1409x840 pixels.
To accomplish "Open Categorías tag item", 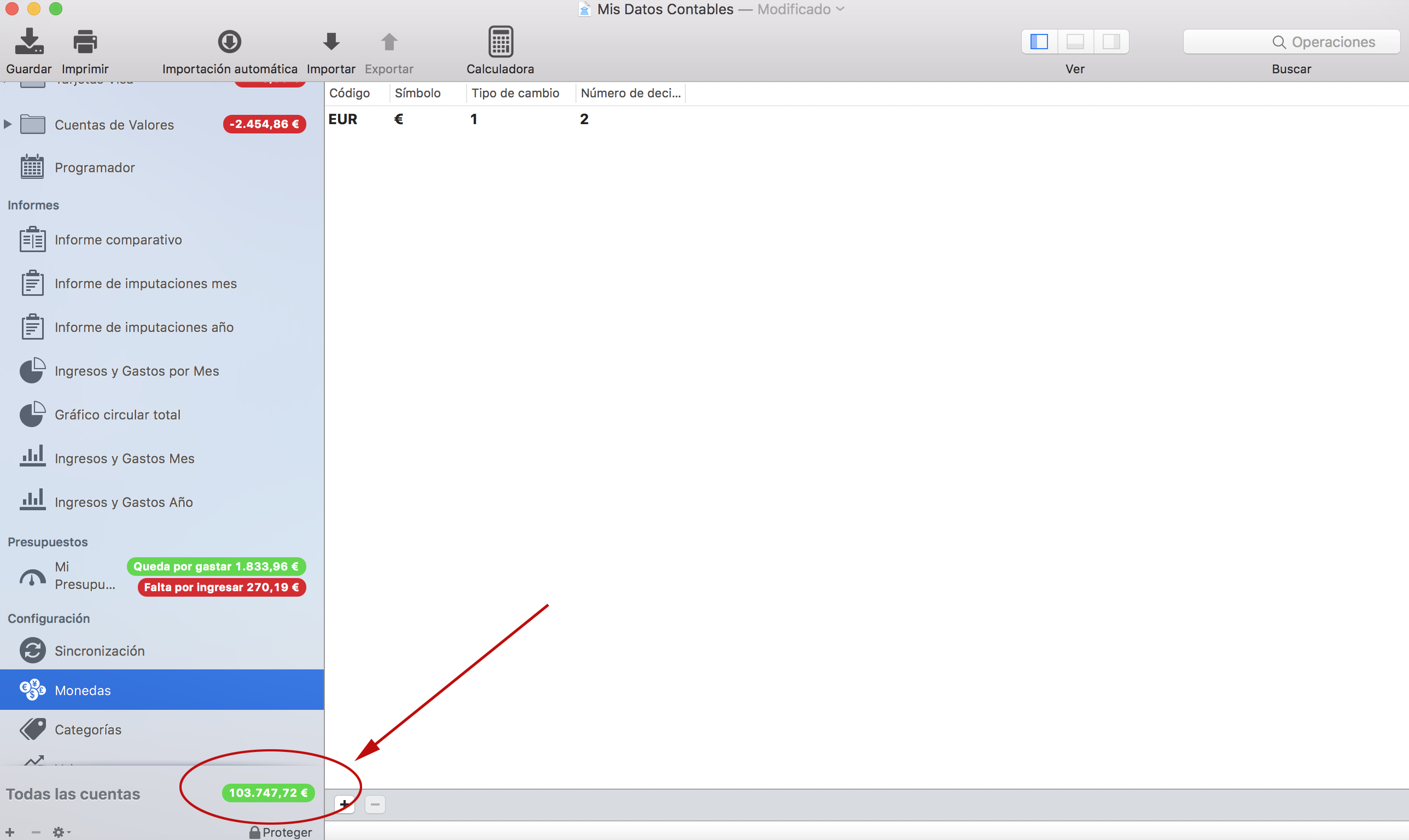I will click(x=88, y=730).
